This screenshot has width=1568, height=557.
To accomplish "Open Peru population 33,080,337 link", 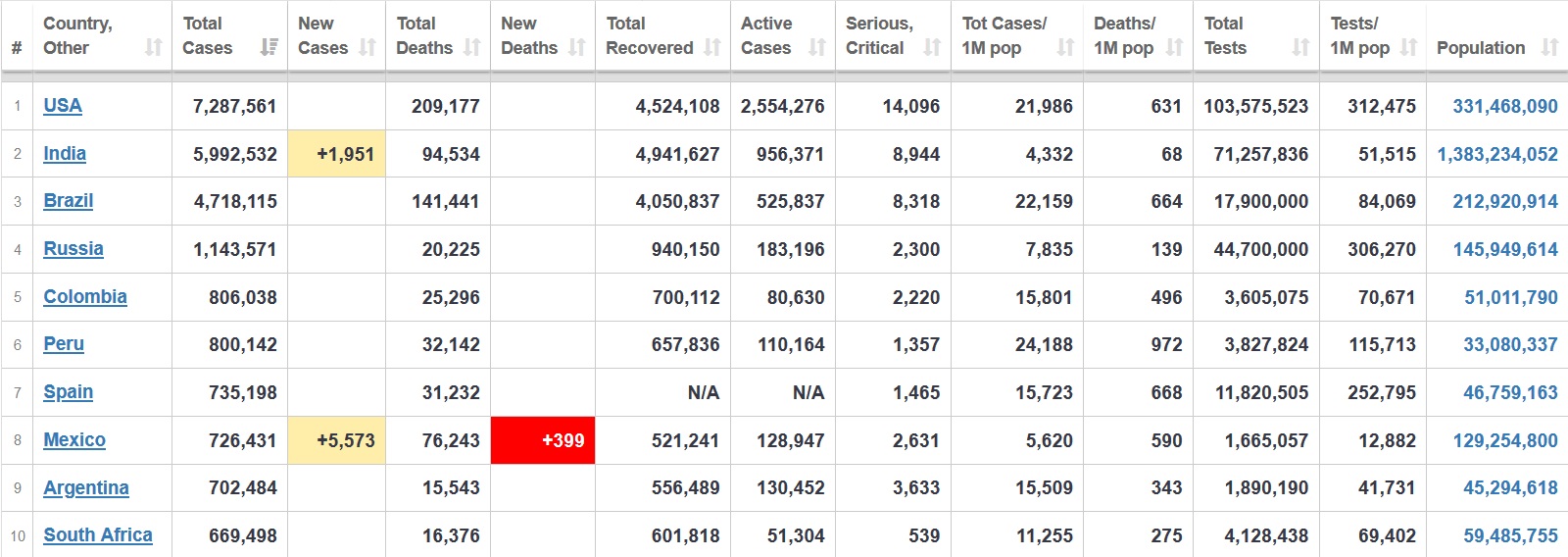I will pos(1511,344).
